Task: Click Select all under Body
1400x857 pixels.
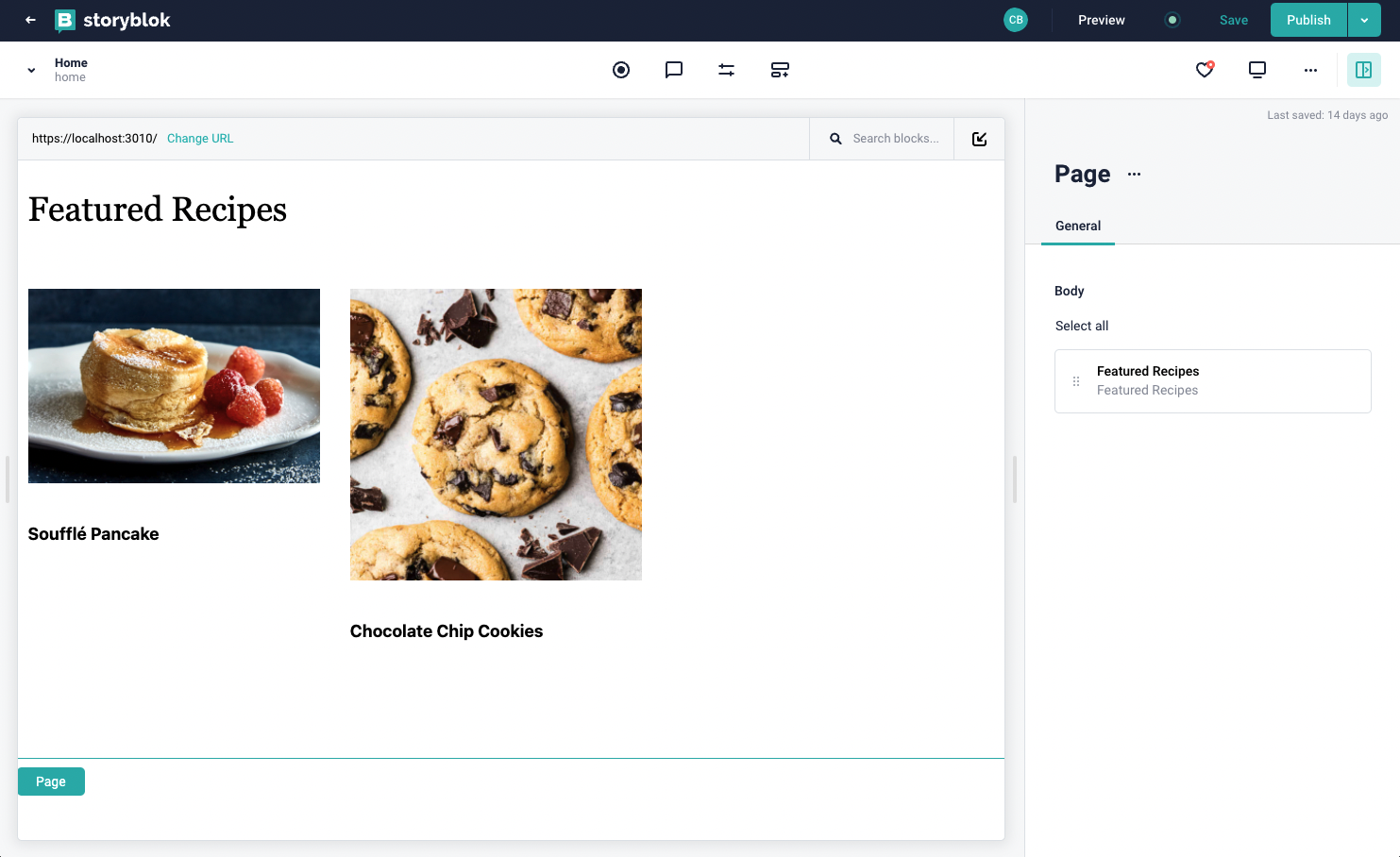Action: coord(1082,327)
